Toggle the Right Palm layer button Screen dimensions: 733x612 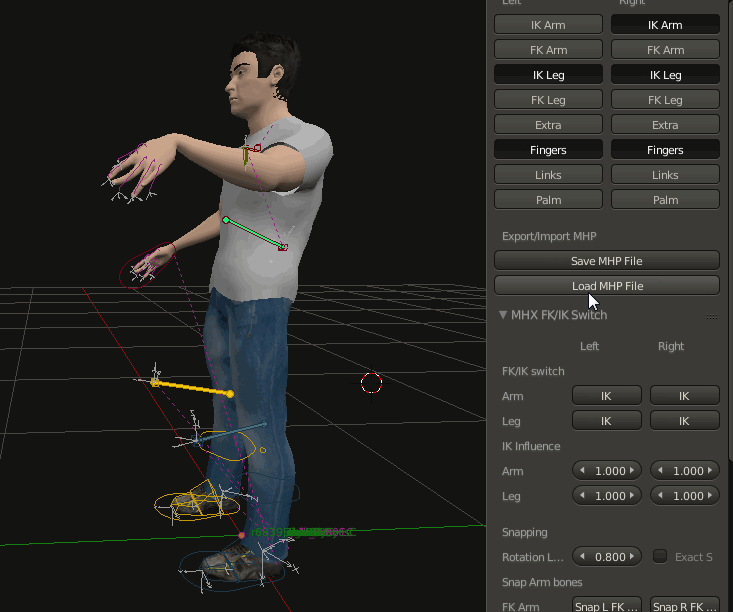[x=665, y=200]
